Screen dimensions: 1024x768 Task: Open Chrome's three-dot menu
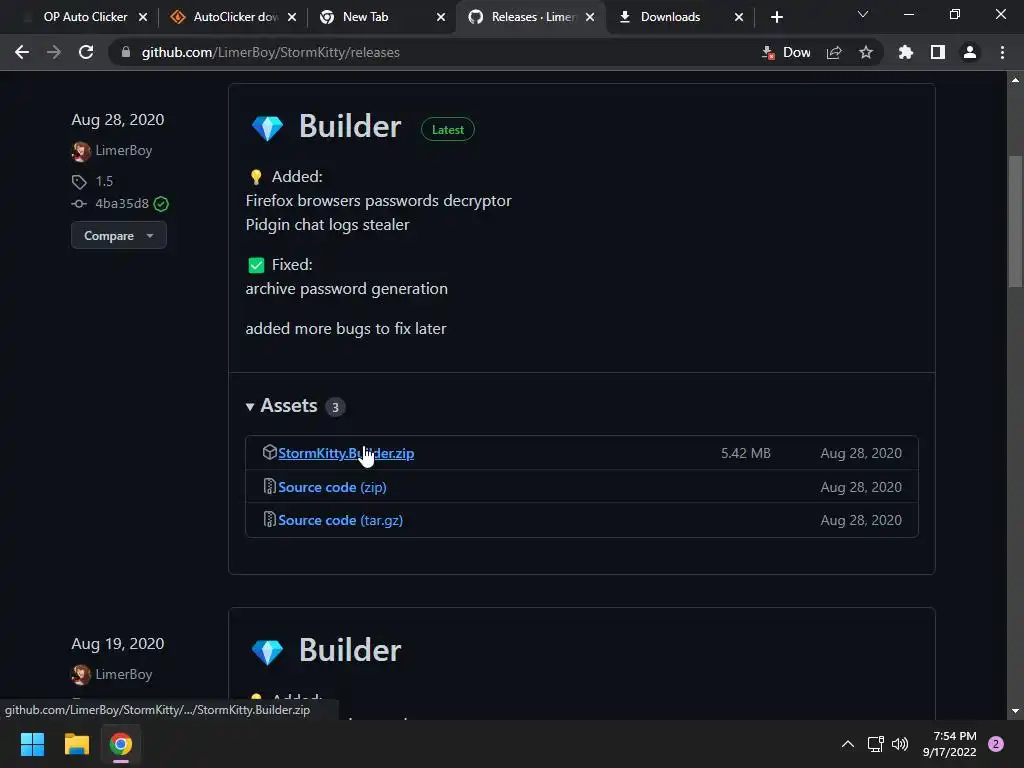click(1002, 52)
